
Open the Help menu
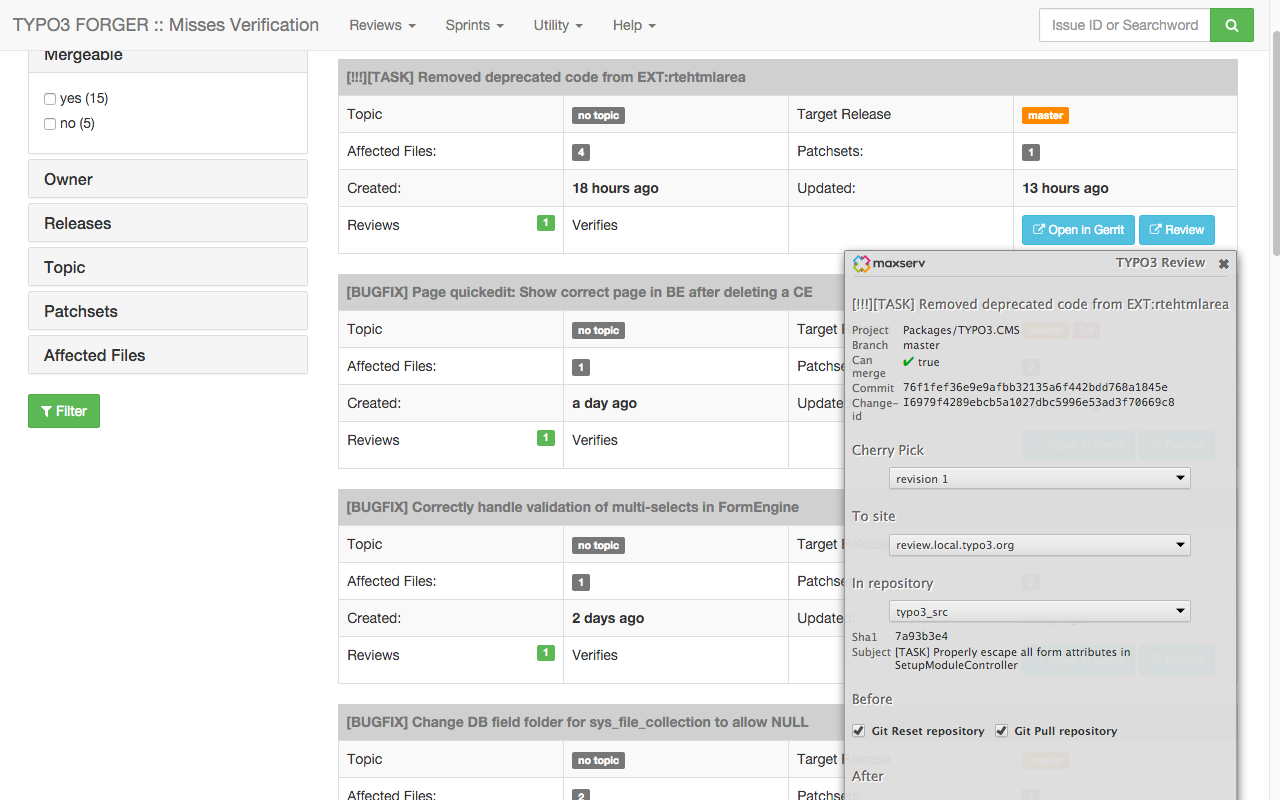coord(634,25)
